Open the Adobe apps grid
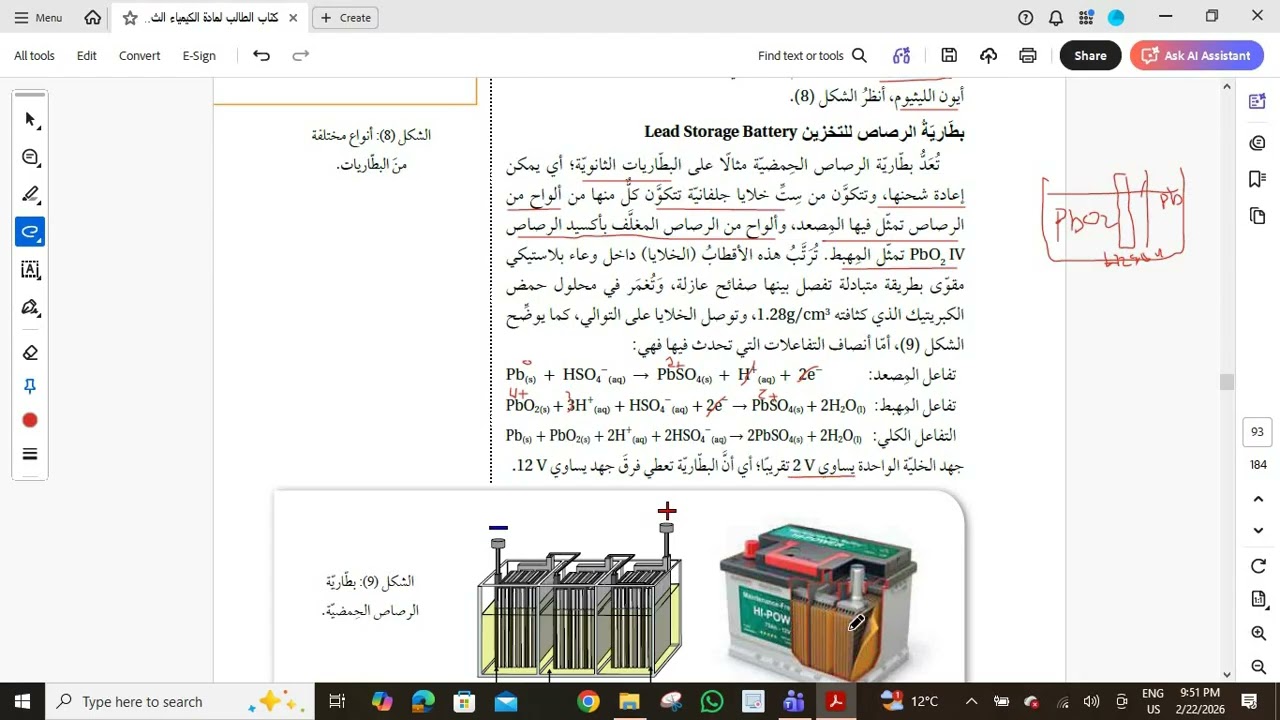Screen dimensions: 1280x720 [x=1087, y=18]
